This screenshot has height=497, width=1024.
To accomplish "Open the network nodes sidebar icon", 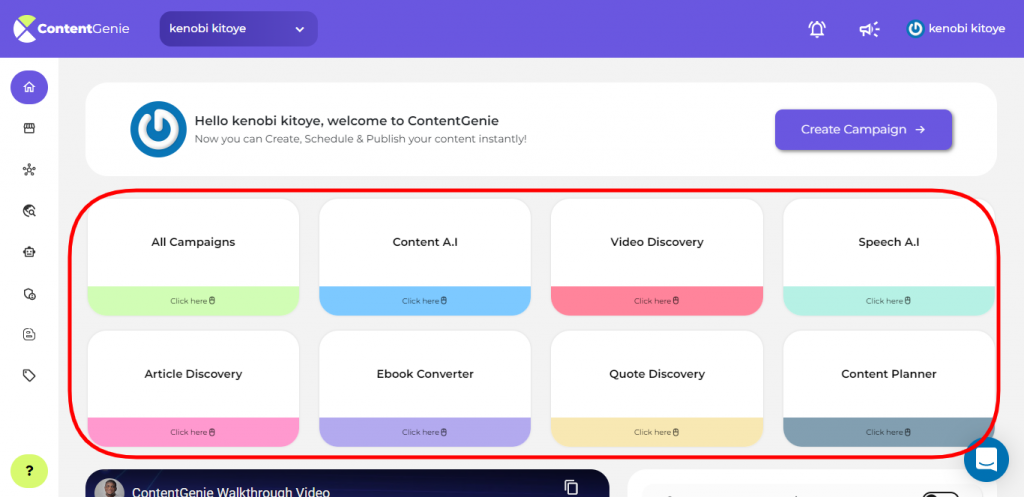I will 29,170.
